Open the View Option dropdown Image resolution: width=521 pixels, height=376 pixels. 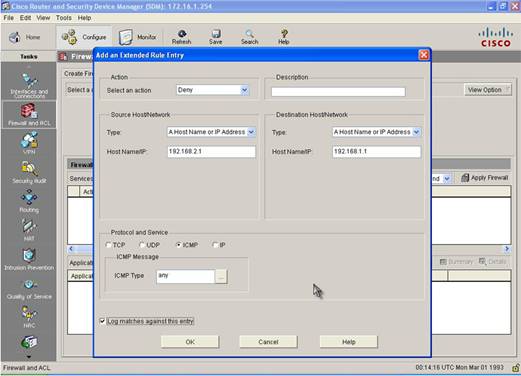[x=488, y=90]
